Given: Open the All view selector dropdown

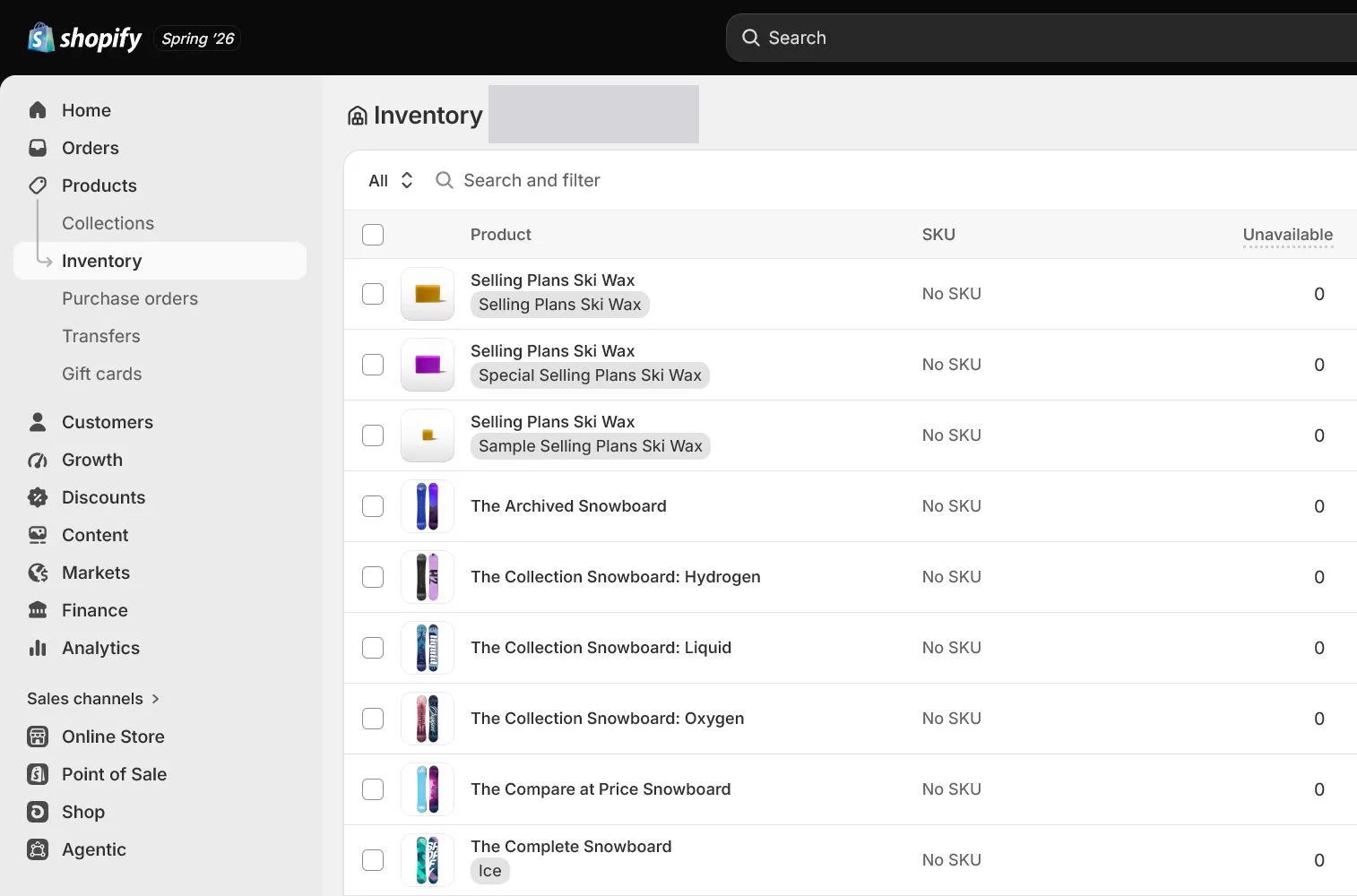Looking at the screenshot, I should pyautogui.click(x=391, y=180).
